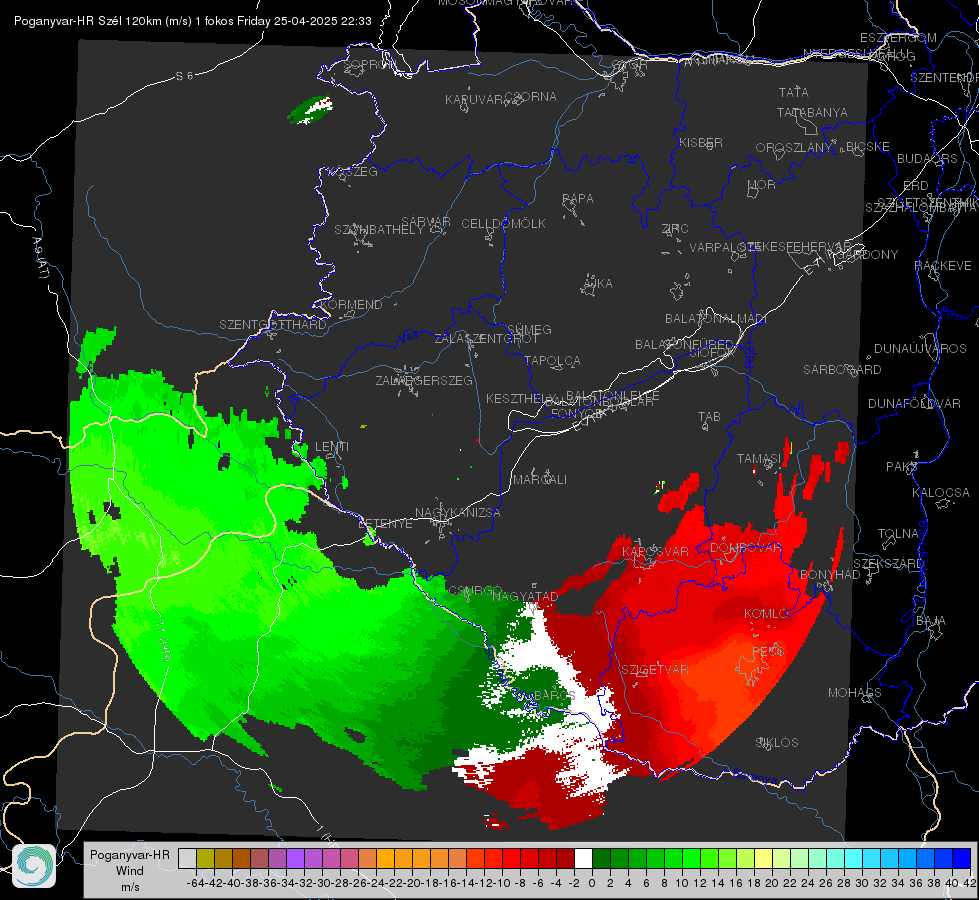Click the LETENYE city label
The height and width of the screenshot is (900, 979).
[x=385, y=524]
